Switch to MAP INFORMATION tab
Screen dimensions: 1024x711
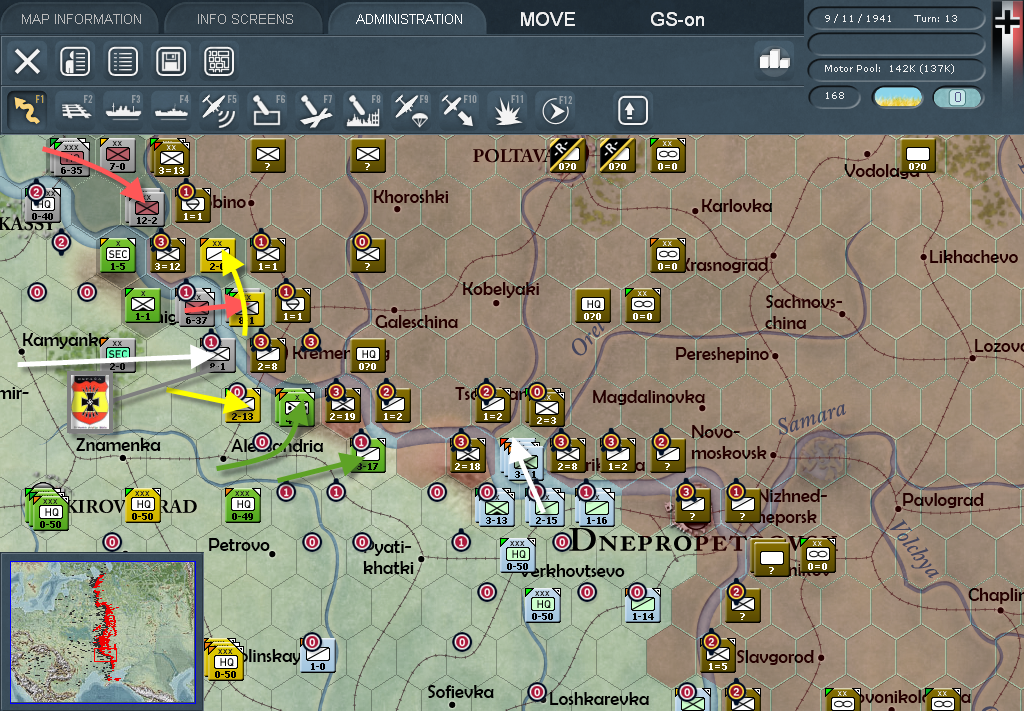coord(81,20)
